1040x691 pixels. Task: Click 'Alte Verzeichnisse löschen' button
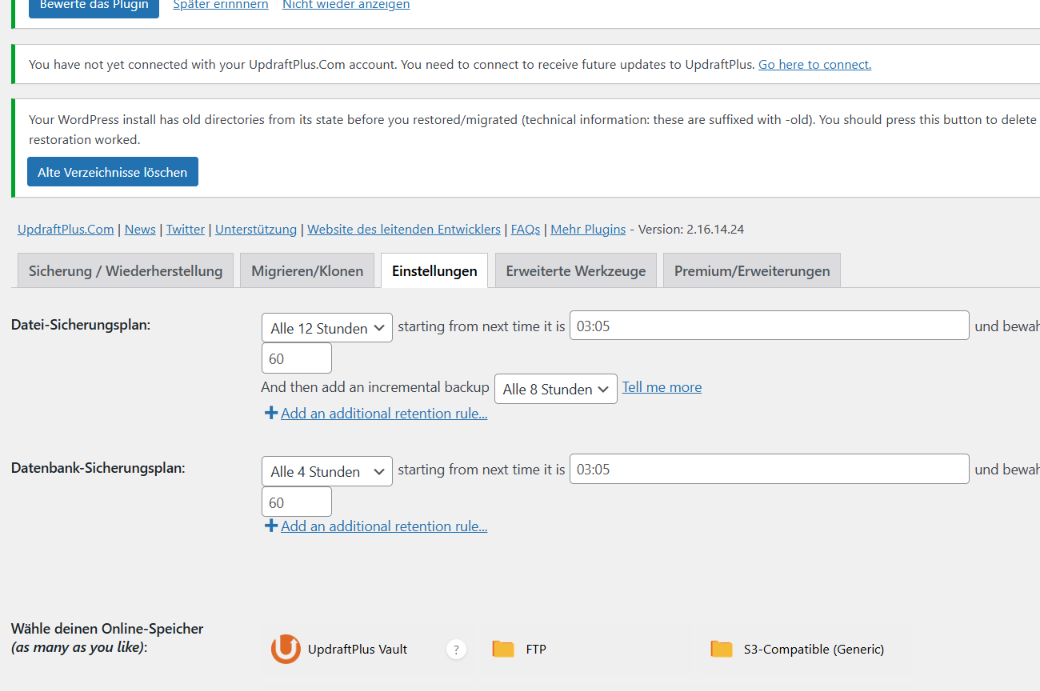113,172
